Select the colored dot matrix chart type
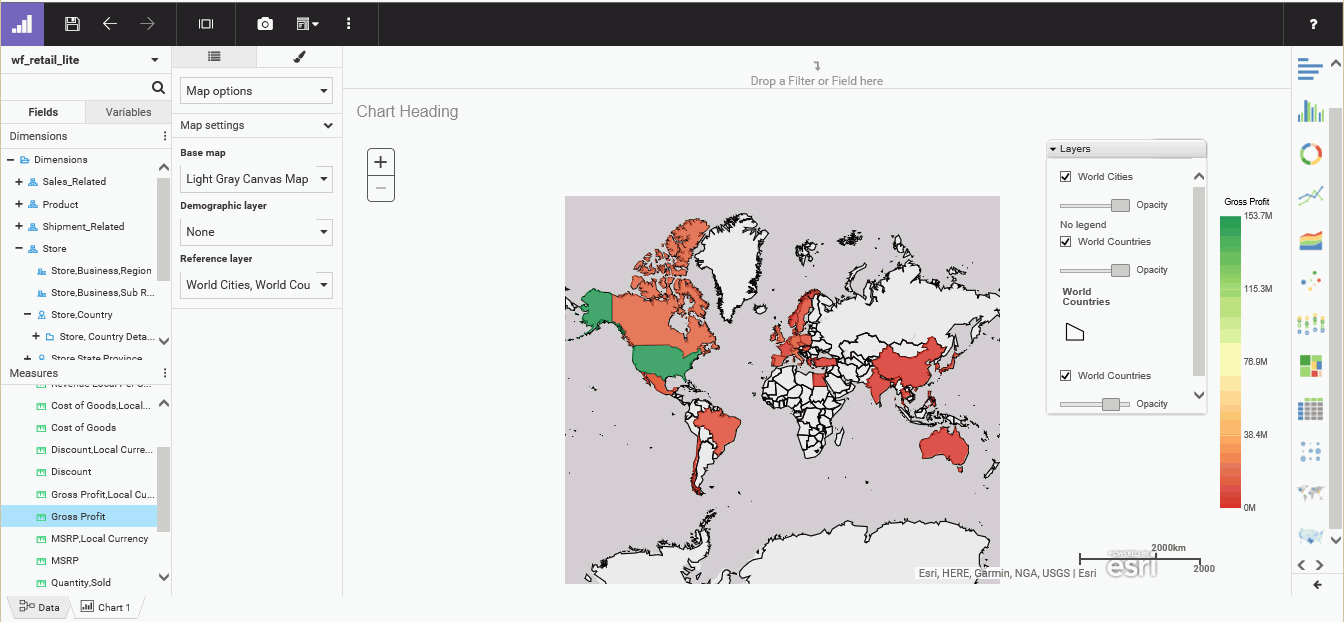Viewport: 1344px width, 622px height. 1310,324
